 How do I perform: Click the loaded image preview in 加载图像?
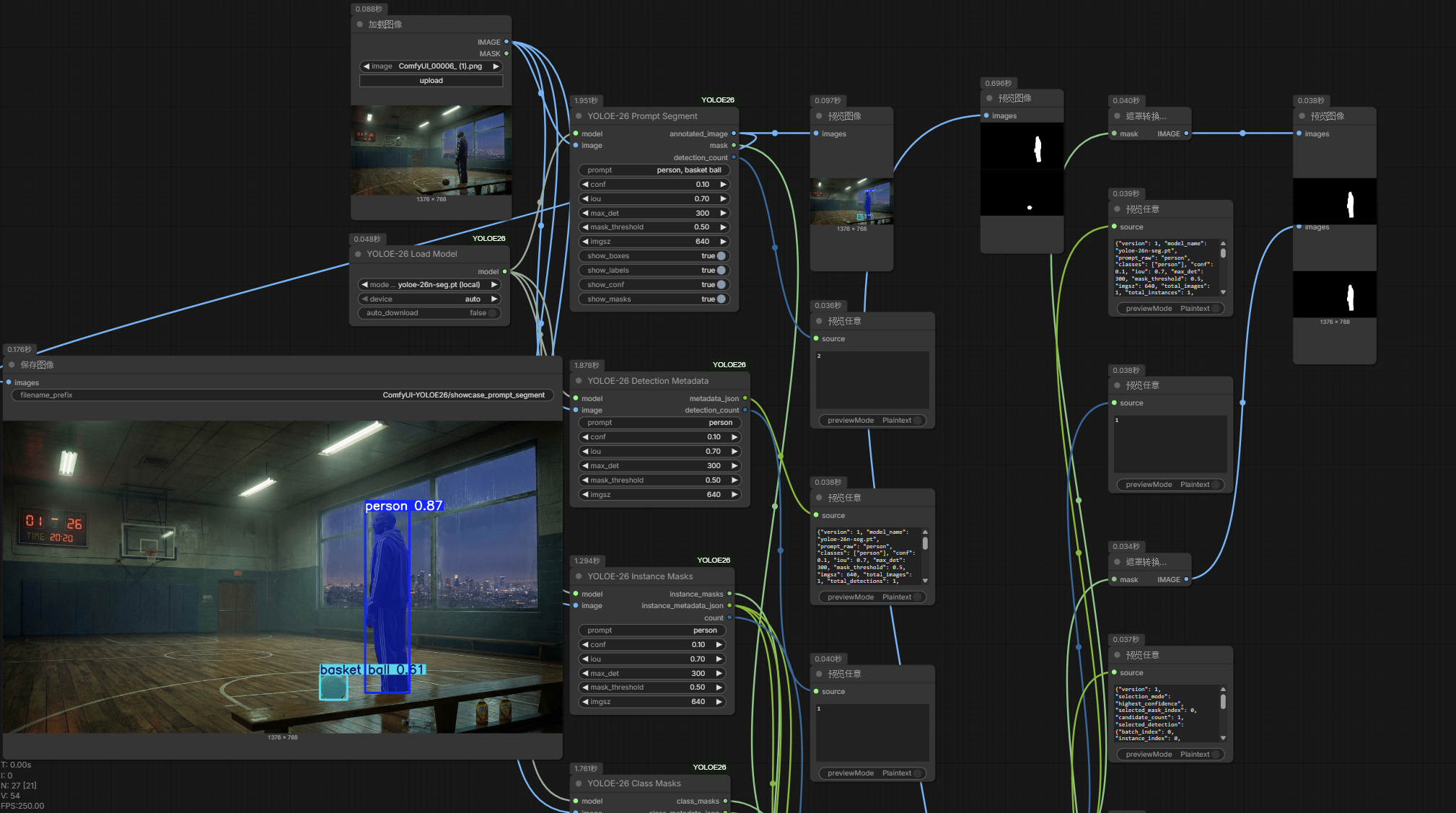[x=431, y=150]
